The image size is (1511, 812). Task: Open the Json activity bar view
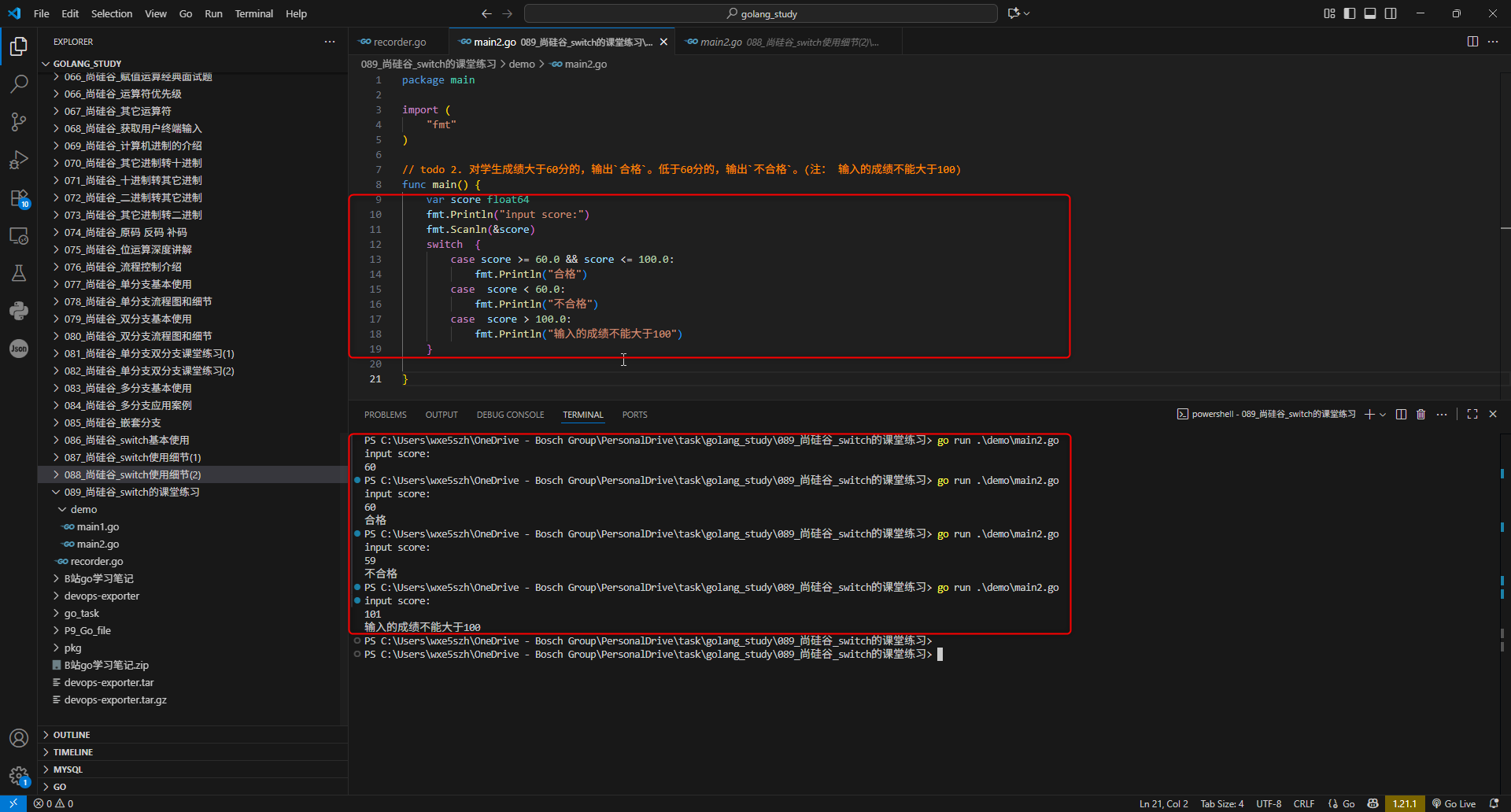pos(19,349)
